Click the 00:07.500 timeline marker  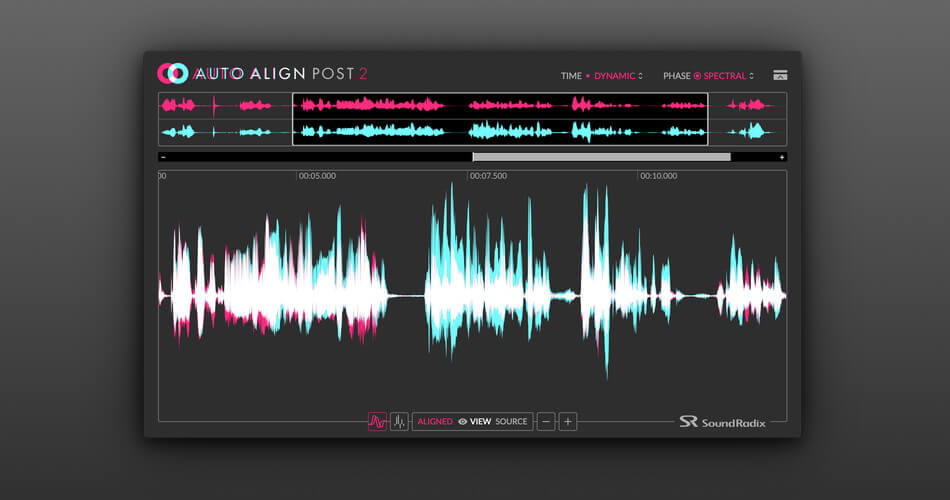[x=488, y=176]
